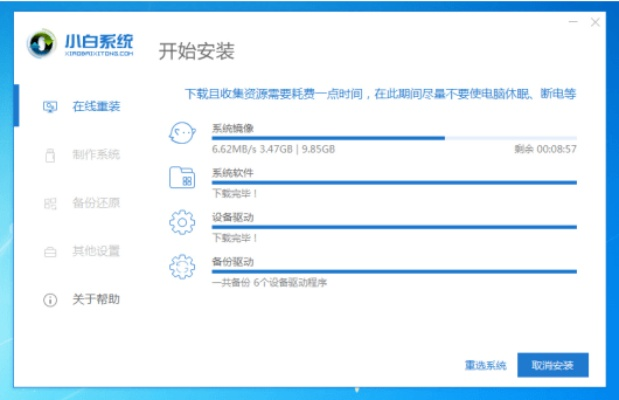Click the 备份驱动 gear icon
Viewport: 619px width, 400px height.
click(182, 266)
